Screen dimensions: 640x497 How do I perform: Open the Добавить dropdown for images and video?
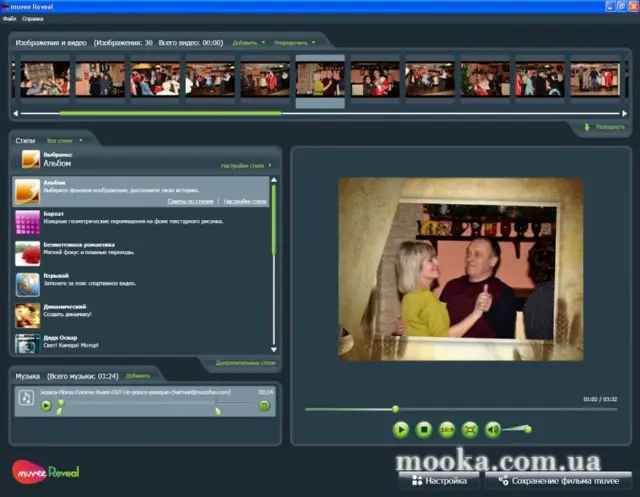coord(249,42)
